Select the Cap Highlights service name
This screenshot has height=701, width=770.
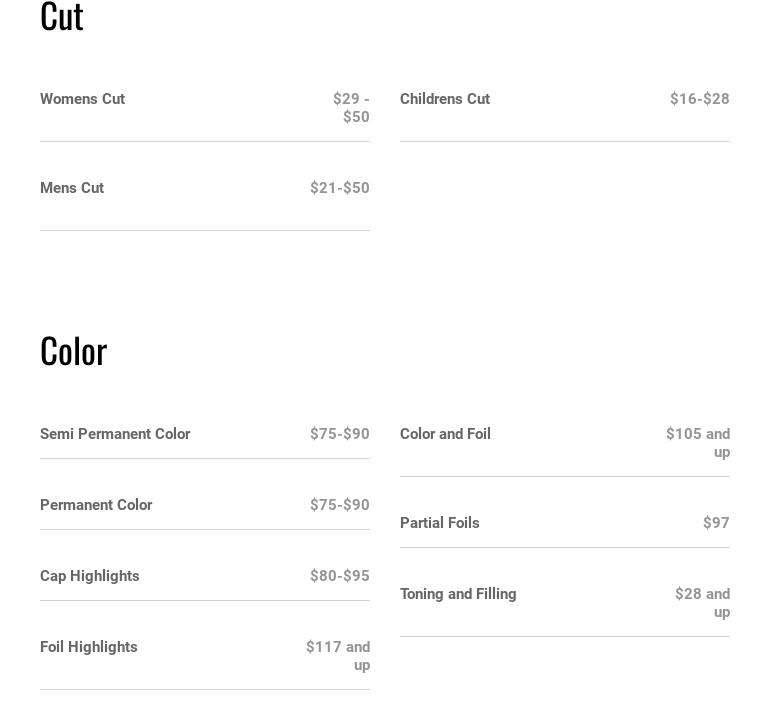[x=90, y=576]
